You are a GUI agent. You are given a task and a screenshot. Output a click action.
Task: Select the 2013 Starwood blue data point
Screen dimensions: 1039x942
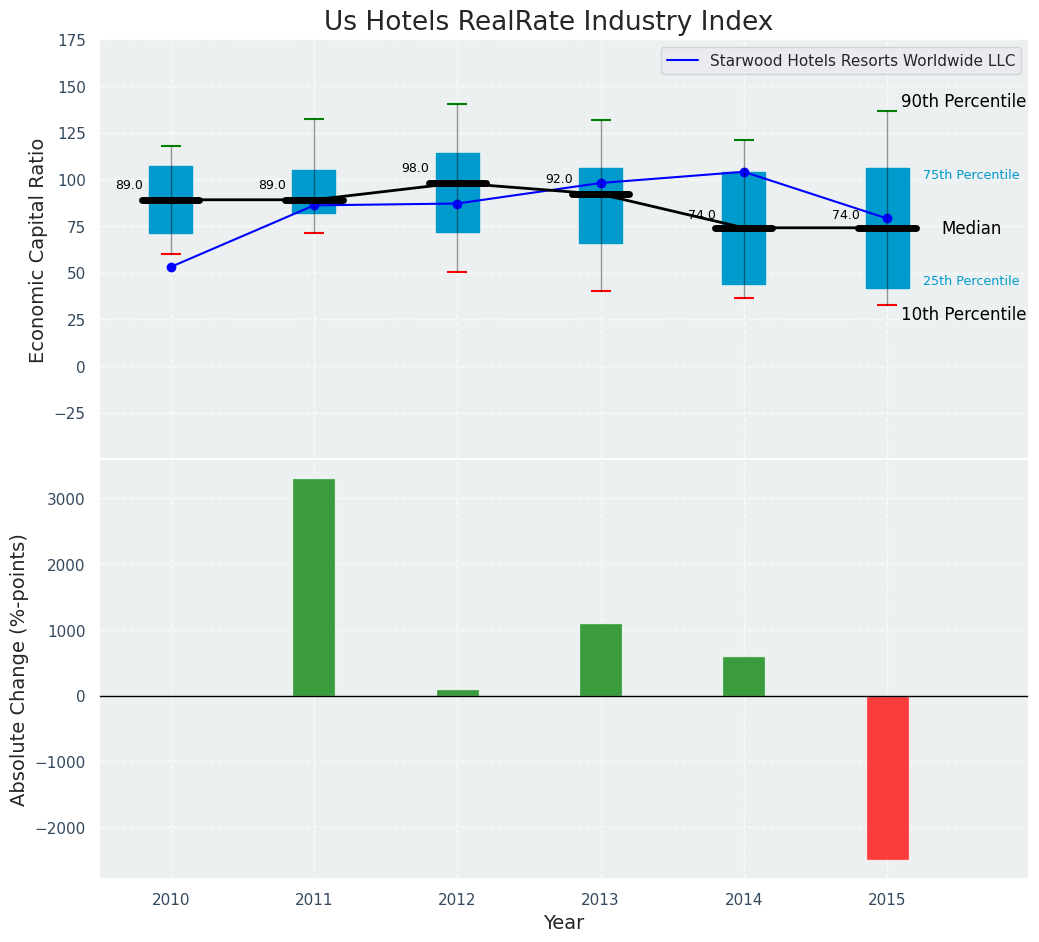(601, 183)
